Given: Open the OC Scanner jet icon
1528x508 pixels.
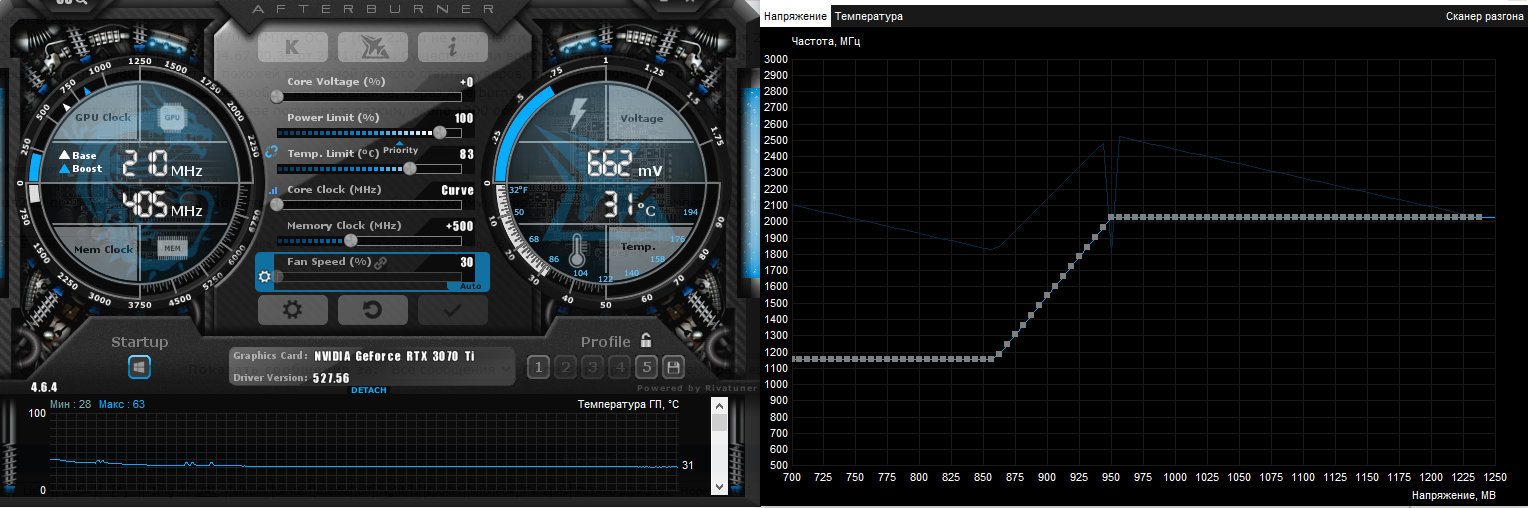Looking at the screenshot, I should pyautogui.click(x=372, y=46).
